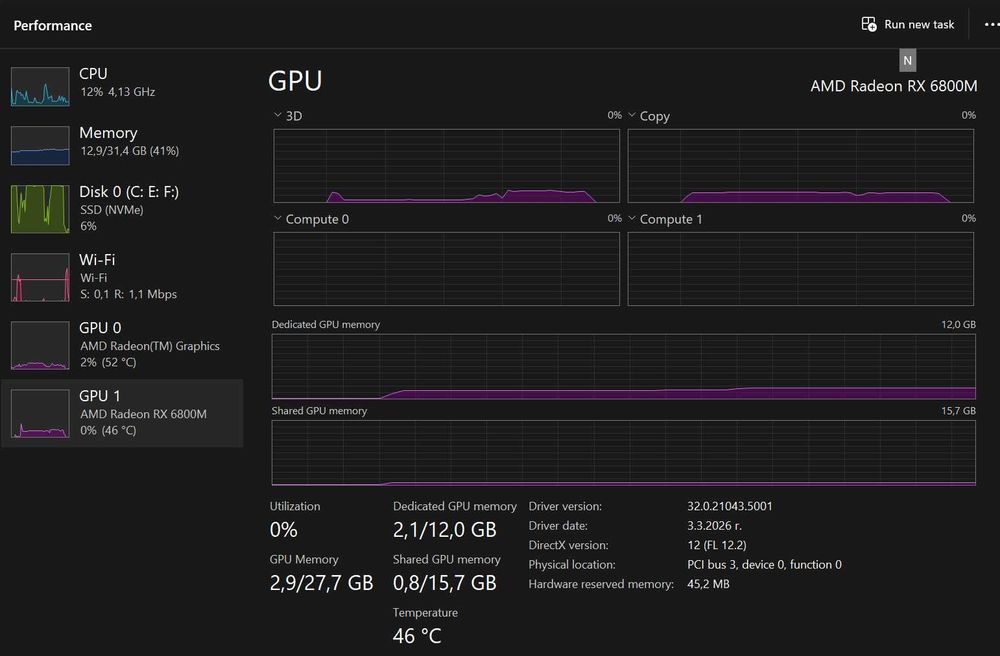The height and width of the screenshot is (656, 1000).
Task: Click the 12,9/31,4 GB (41%) memory reading
Action: click(x=129, y=151)
